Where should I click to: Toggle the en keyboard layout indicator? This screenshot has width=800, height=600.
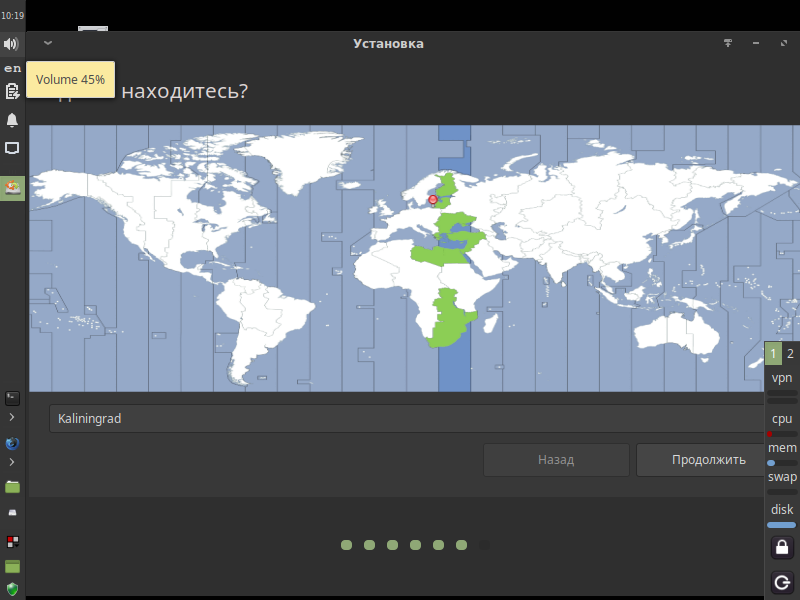[x=13, y=68]
